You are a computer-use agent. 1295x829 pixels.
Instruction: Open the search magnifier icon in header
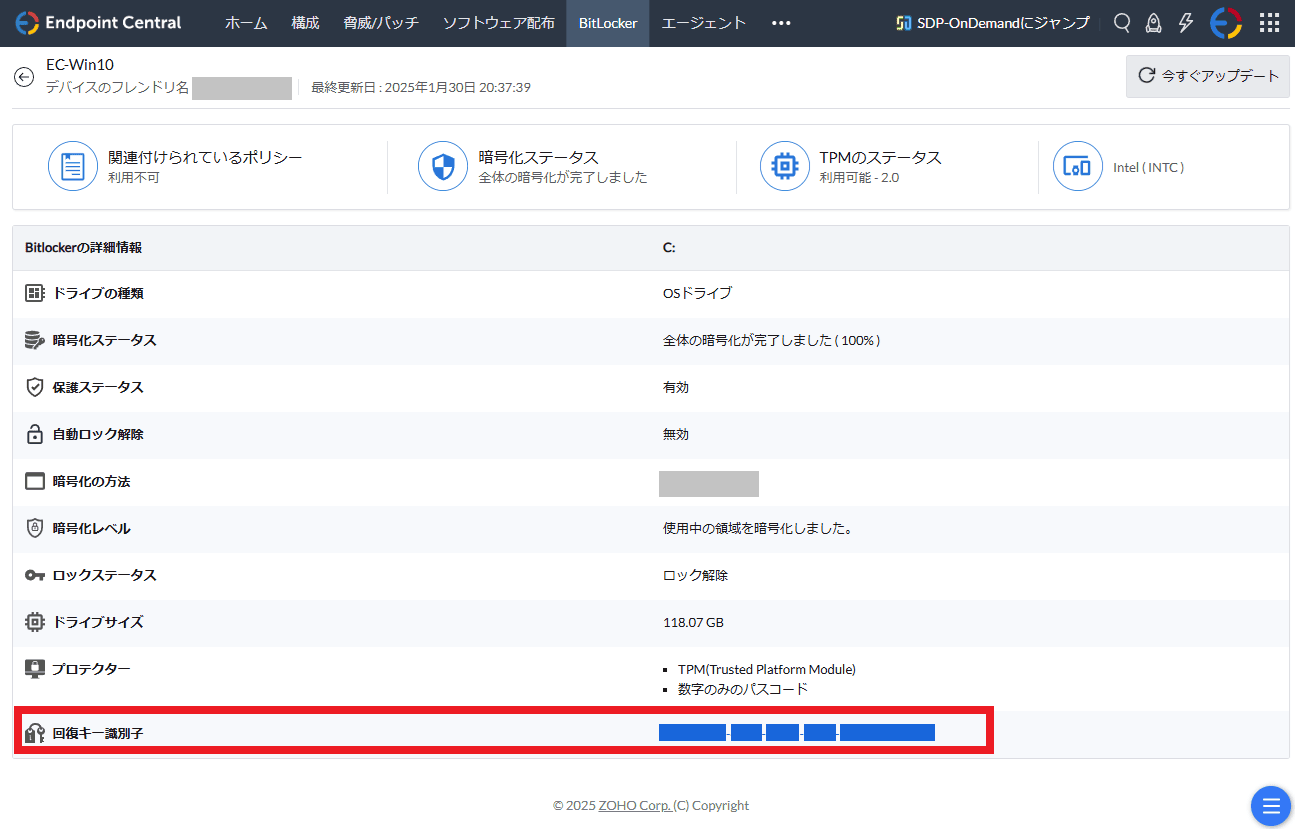pyautogui.click(x=1122, y=23)
